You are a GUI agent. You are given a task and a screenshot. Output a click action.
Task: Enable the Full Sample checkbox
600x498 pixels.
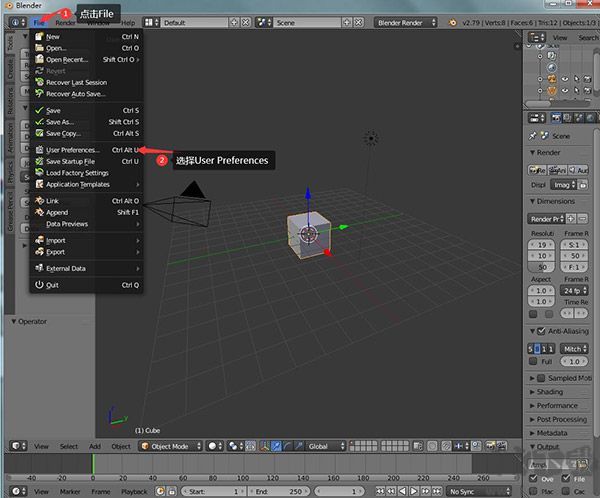[x=534, y=360]
